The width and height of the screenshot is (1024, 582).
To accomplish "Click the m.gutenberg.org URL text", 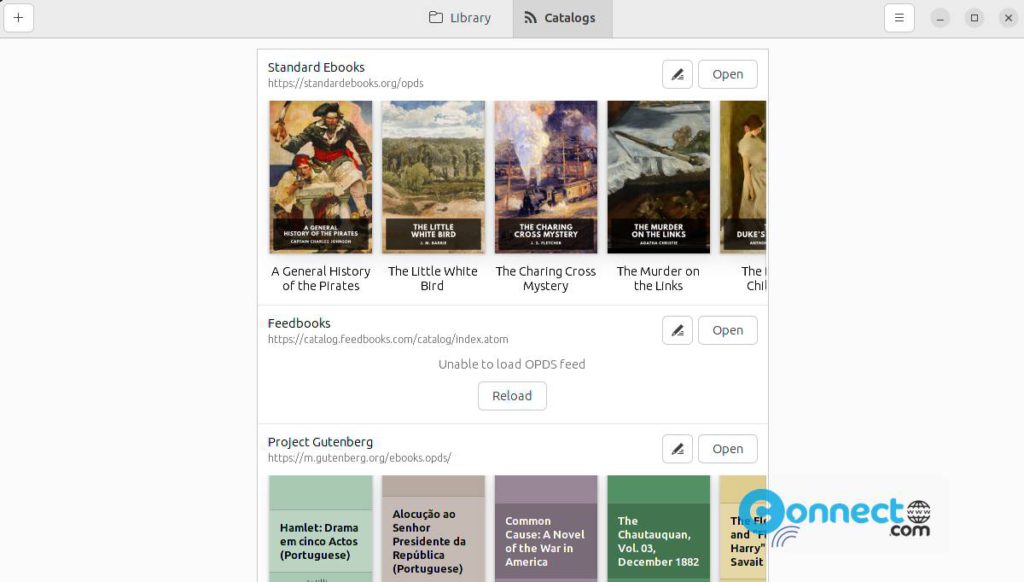I will (359, 458).
